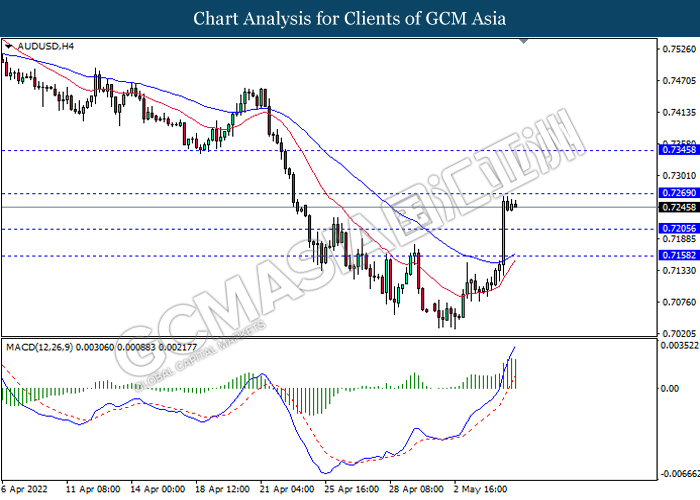Click the 0.70205 price scale value

(679, 333)
